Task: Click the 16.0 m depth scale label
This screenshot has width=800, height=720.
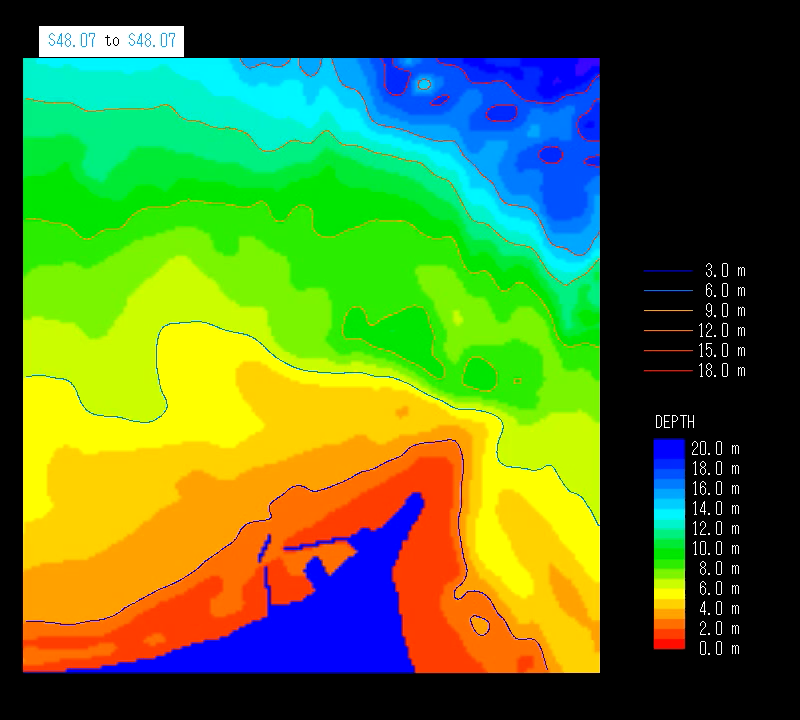Action: (x=715, y=489)
